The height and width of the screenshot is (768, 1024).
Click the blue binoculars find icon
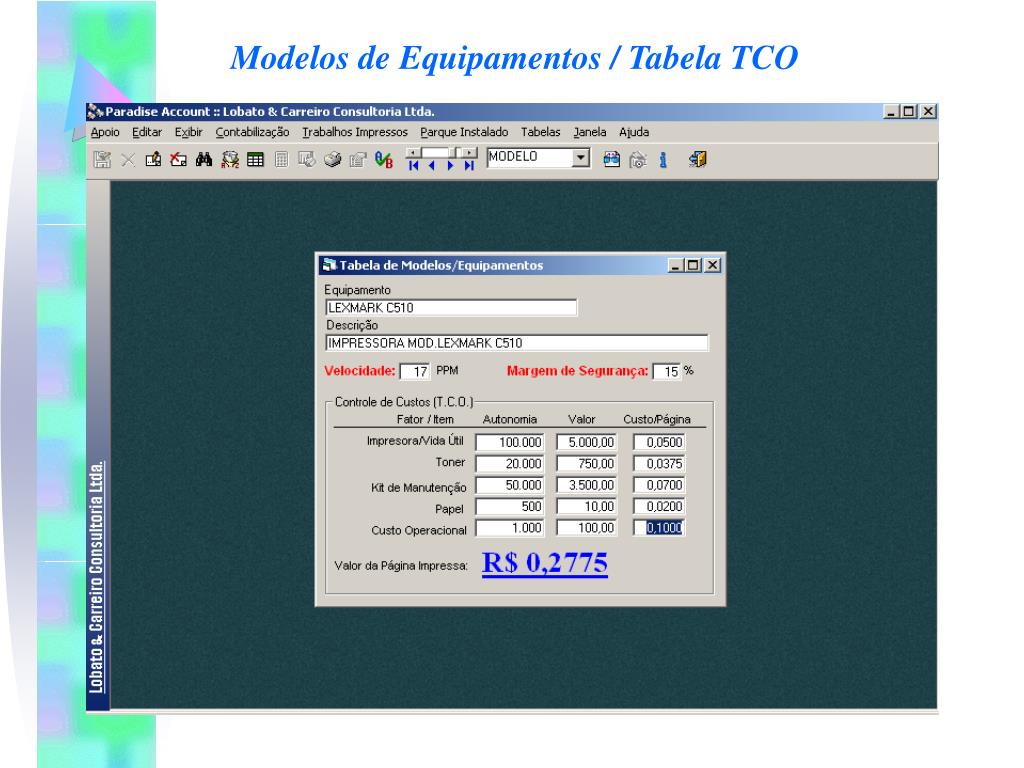click(x=611, y=159)
